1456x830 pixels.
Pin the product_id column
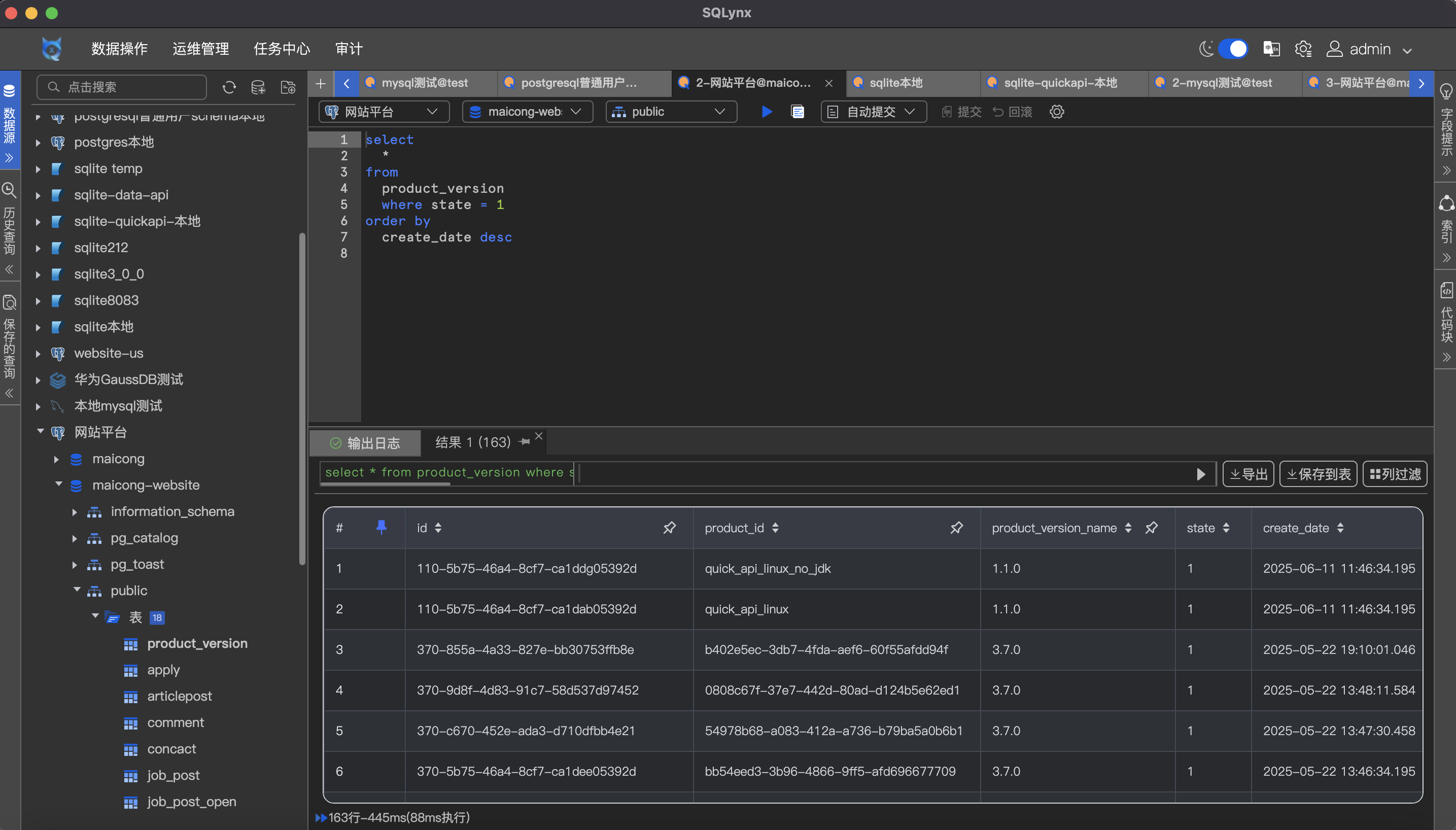957,528
